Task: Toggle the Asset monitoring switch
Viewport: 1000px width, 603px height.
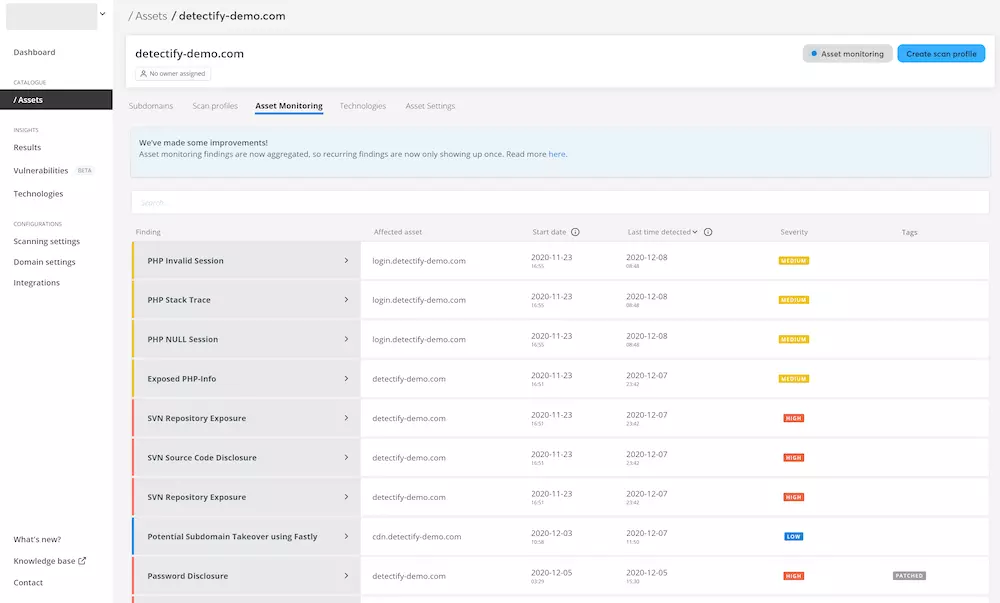Action: pyautogui.click(x=847, y=54)
